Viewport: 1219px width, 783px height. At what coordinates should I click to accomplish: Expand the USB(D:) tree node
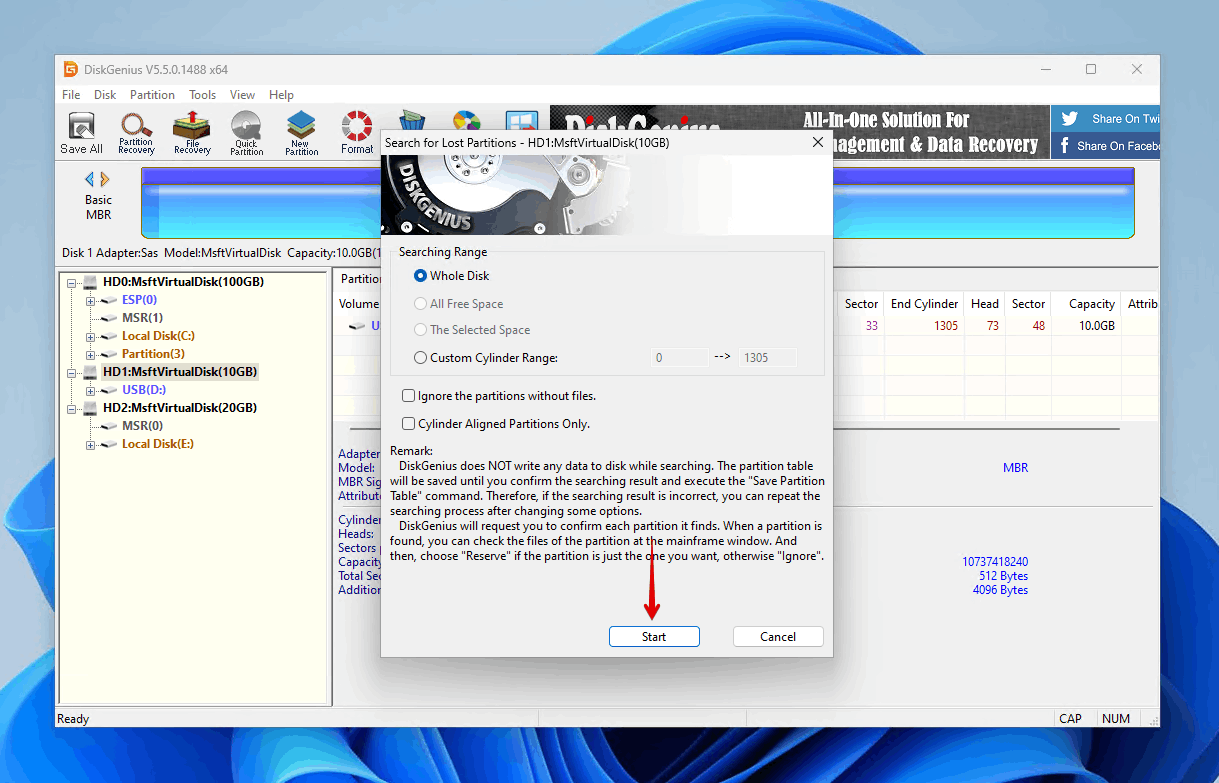(91, 390)
